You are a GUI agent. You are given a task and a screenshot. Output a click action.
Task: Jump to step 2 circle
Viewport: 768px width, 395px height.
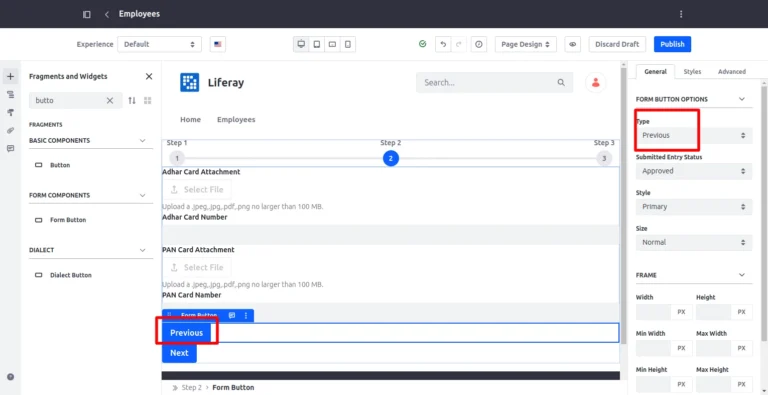click(390, 158)
